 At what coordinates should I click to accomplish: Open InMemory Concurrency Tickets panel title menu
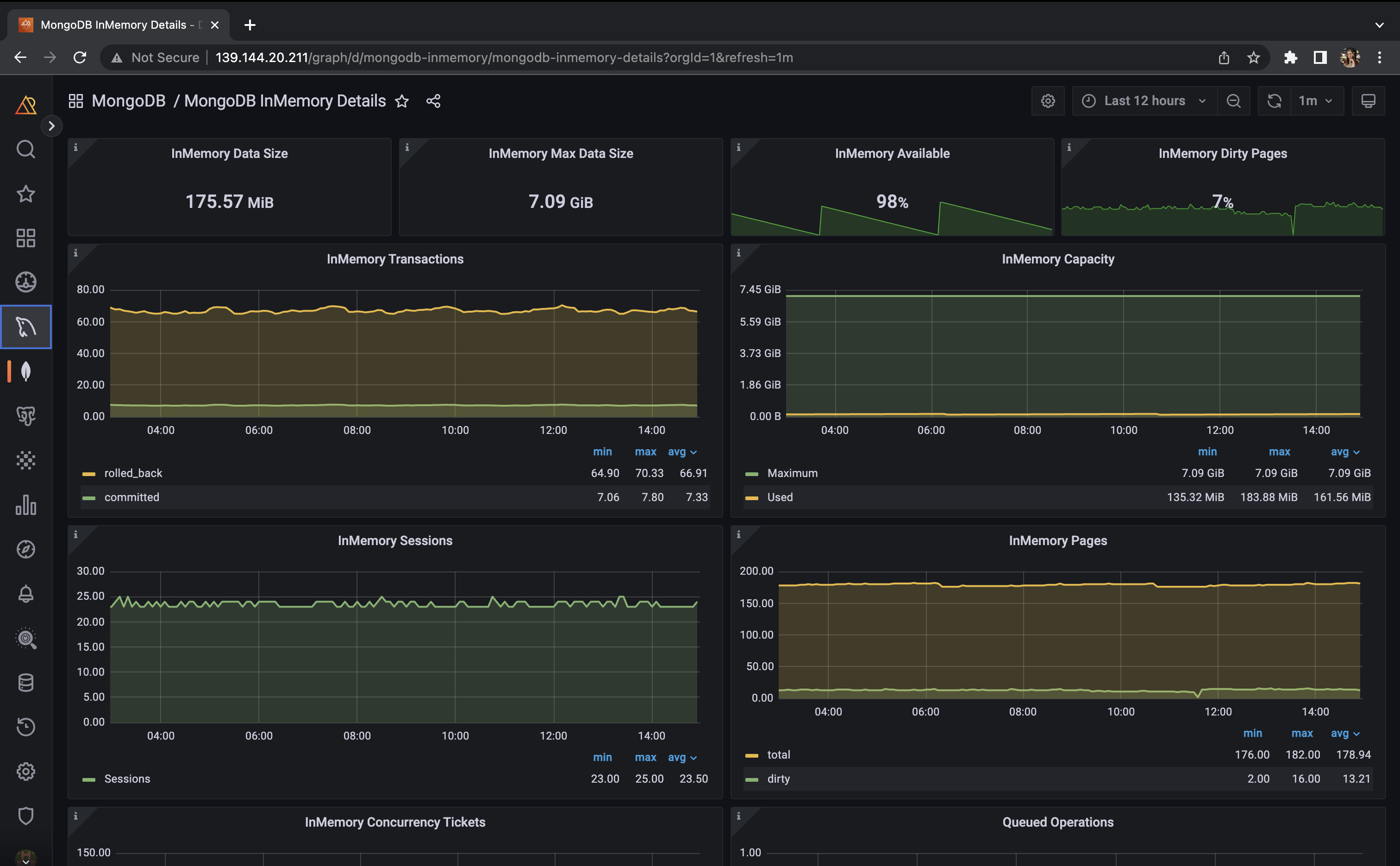(x=395, y=822)
